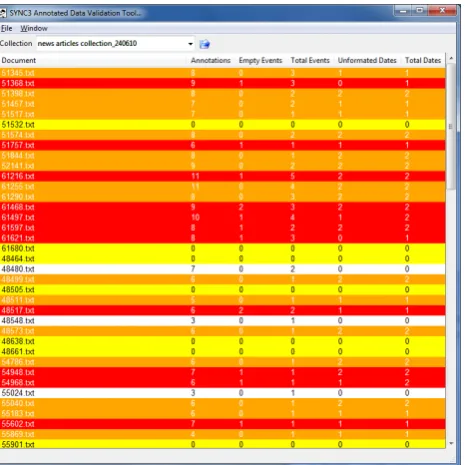Click Unformated Dates value 2 in row 54948.txt
465x465 pixels.
tap(340, 373)
